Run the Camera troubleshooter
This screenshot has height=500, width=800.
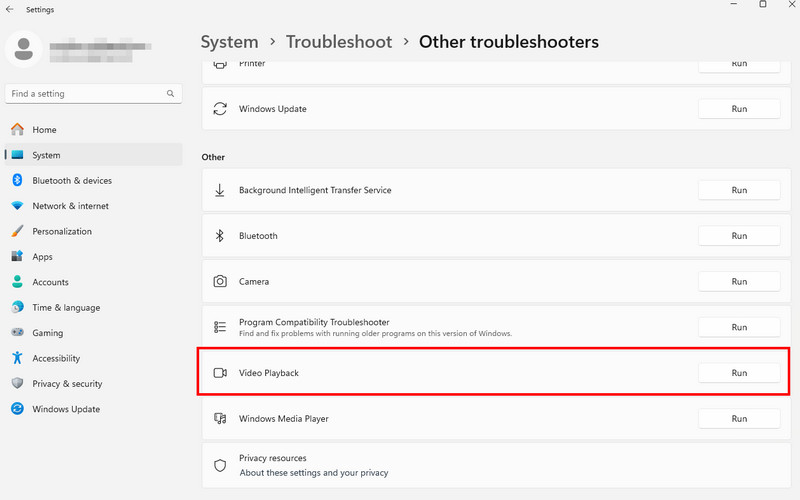click(x=738, y=282)
